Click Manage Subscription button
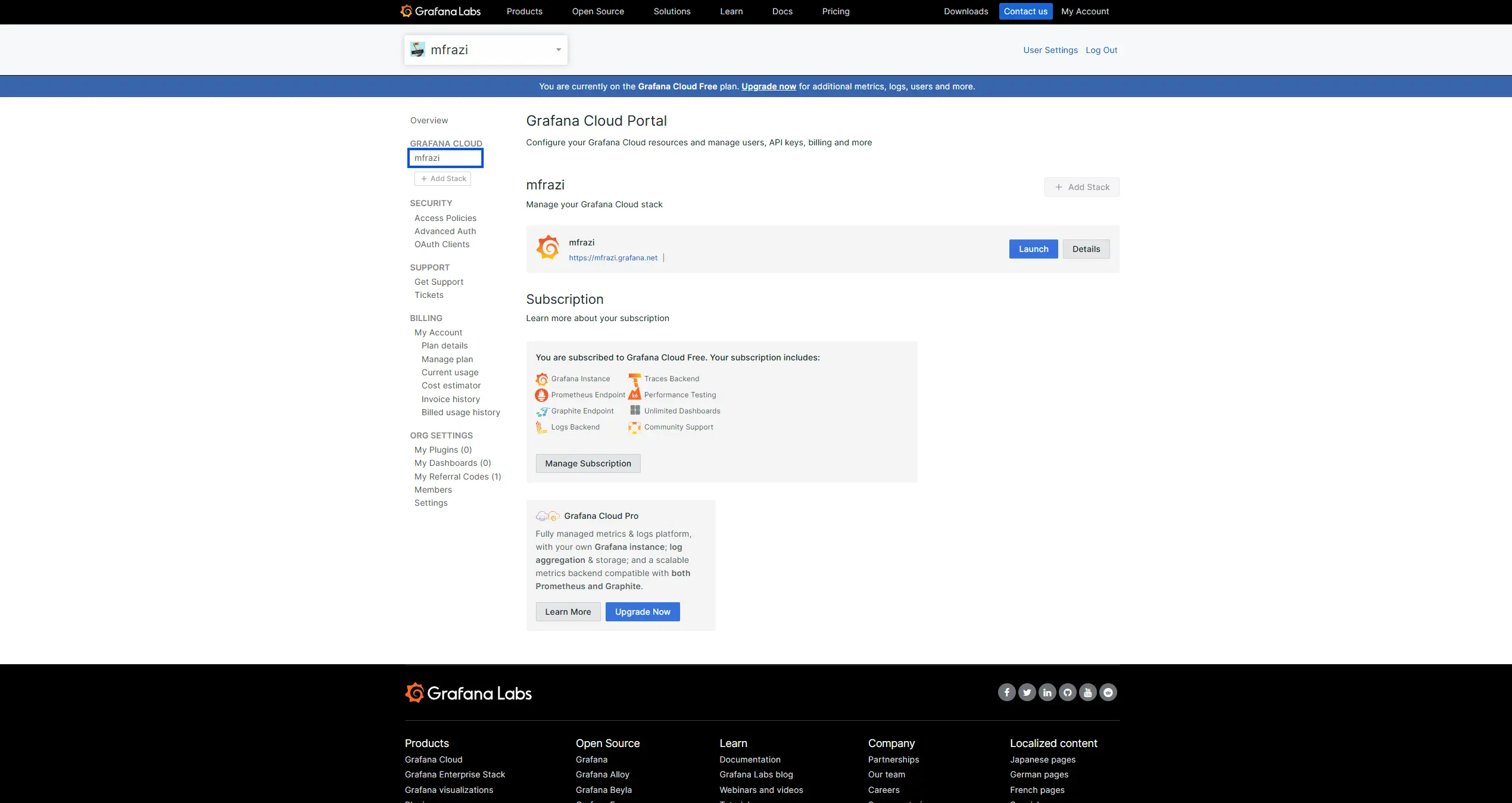This screenshot has height=803, width=1512. point(588,463)
